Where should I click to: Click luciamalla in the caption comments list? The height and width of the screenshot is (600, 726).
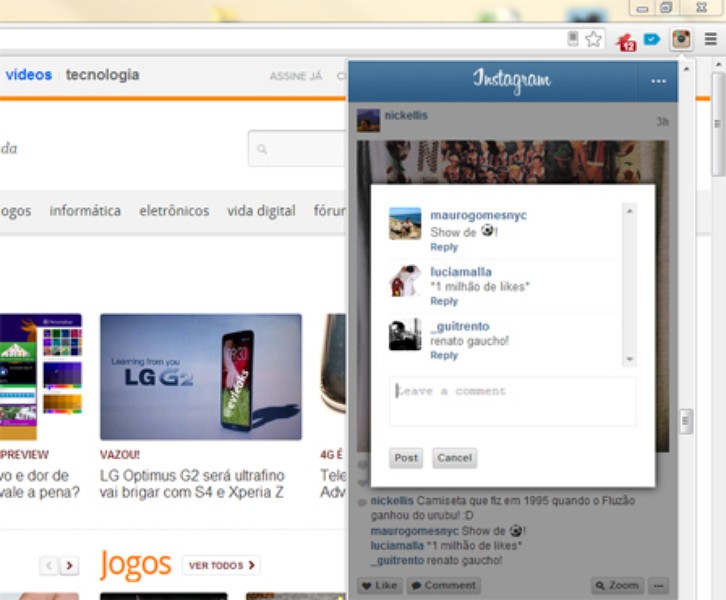[397, 545]
